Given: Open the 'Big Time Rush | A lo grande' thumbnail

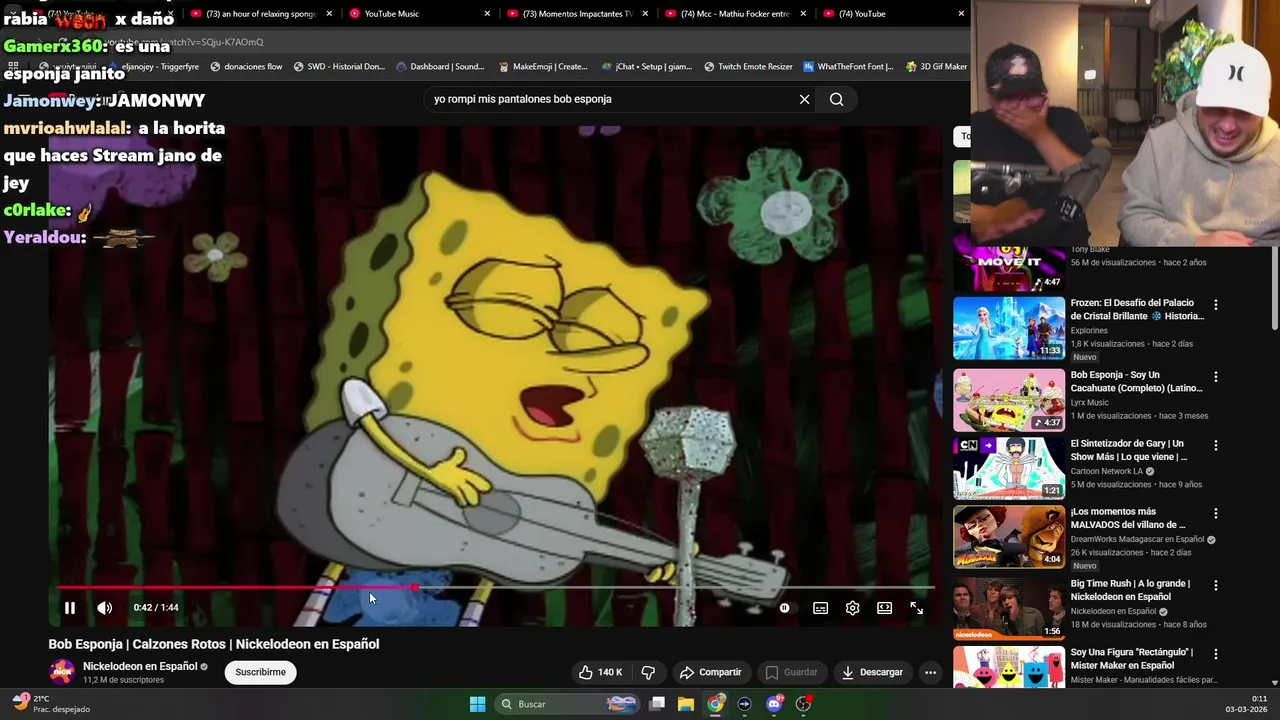Looking at the screenshot, I should [1009, 607].
